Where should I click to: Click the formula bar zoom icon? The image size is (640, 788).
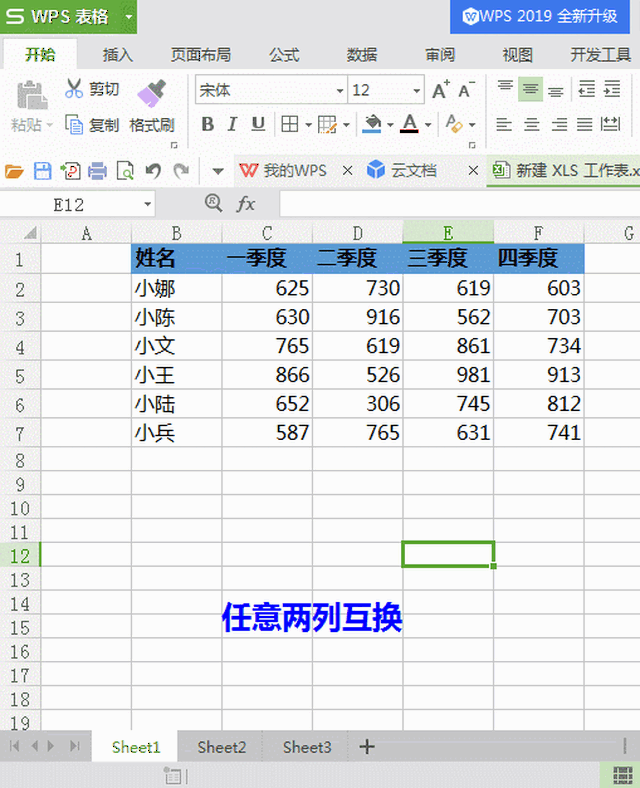pyautogui.click(x=214, y=203)
